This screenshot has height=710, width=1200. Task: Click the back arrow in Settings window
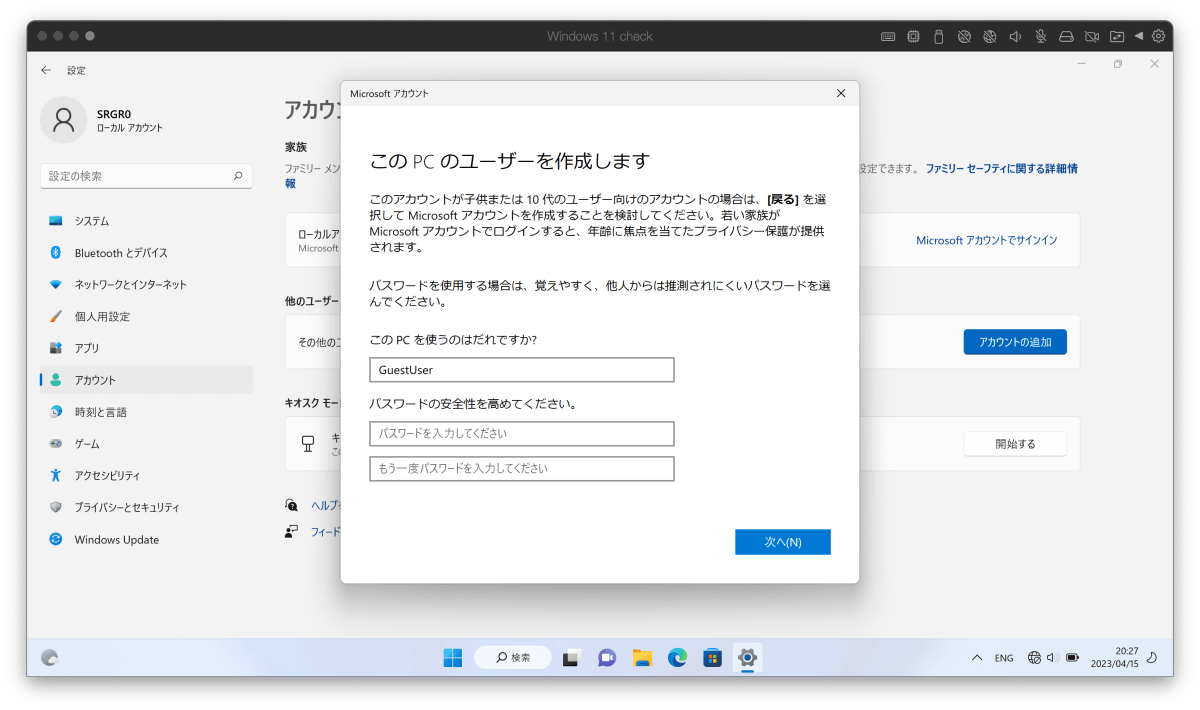click(46, 70)
